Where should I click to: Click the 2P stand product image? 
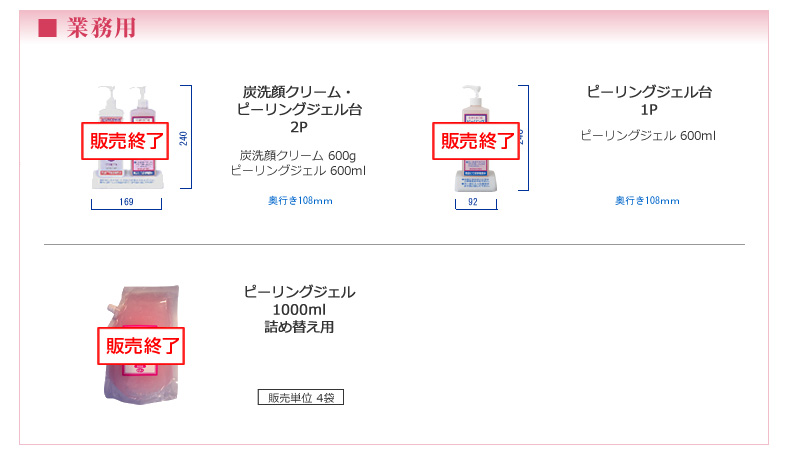pyautogui.click(x=129, y=137)
